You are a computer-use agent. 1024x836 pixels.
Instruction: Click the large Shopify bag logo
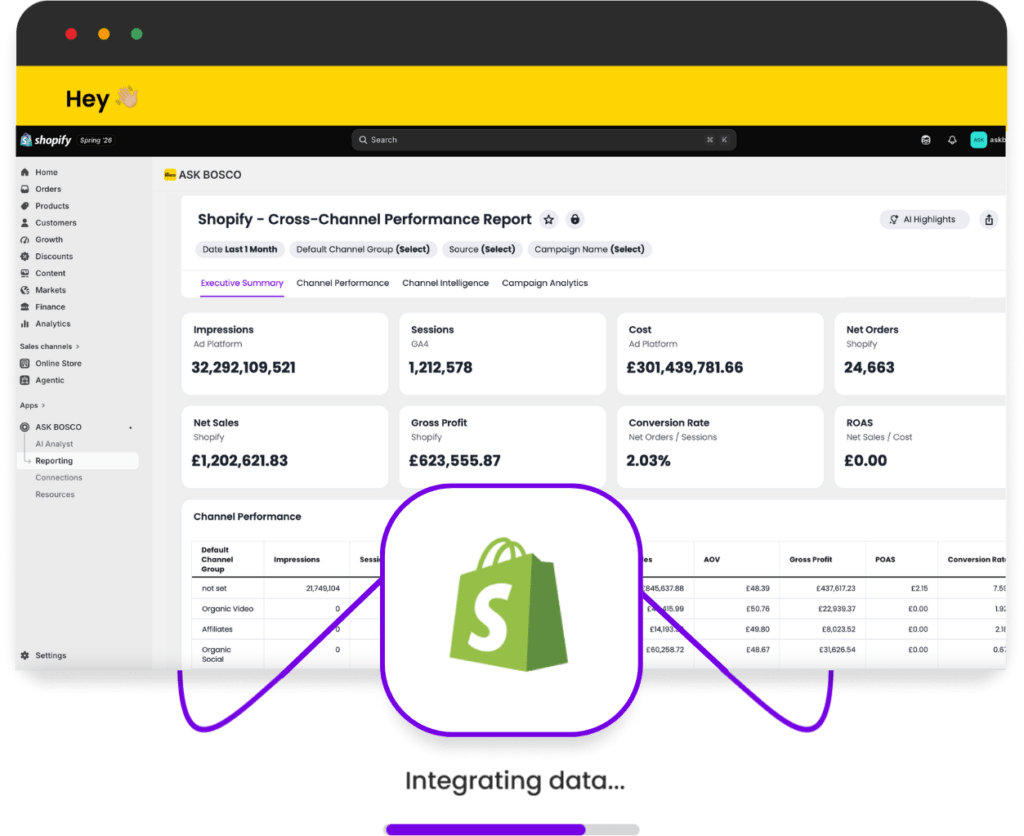[x=509, y=604]
